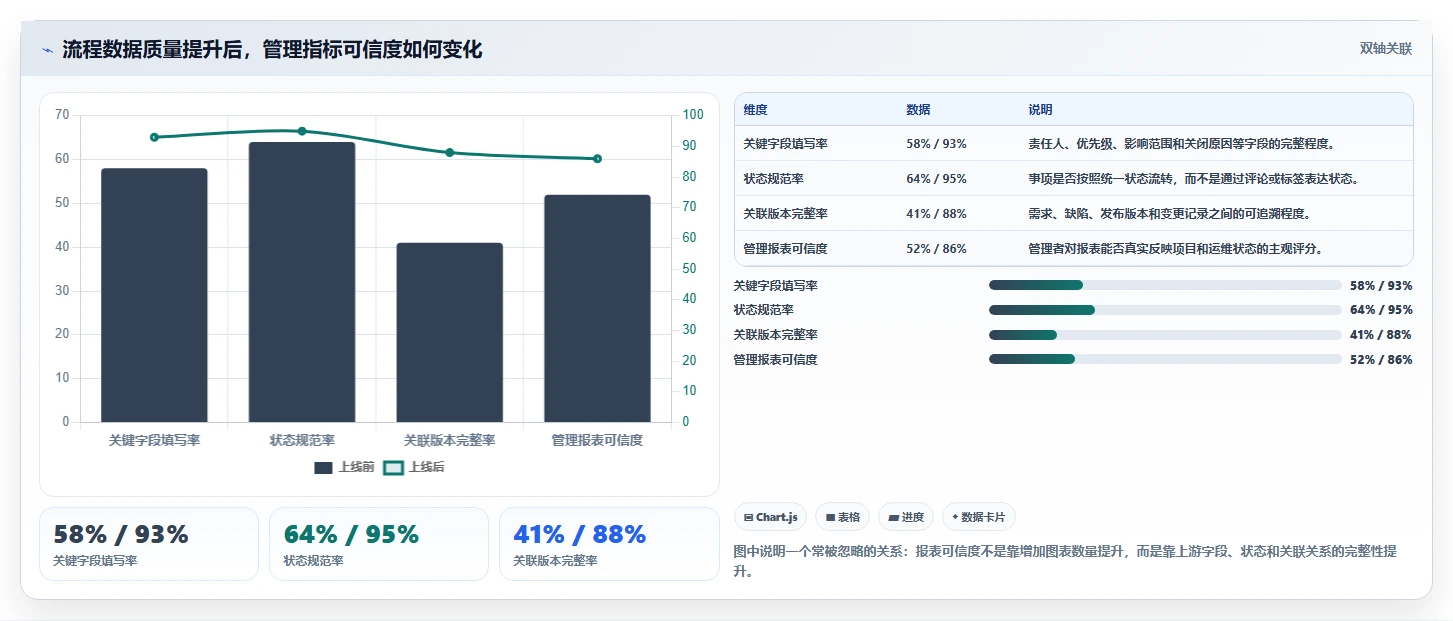
Task: Click table cell 管理报表可信度
Action: (785, 249)
